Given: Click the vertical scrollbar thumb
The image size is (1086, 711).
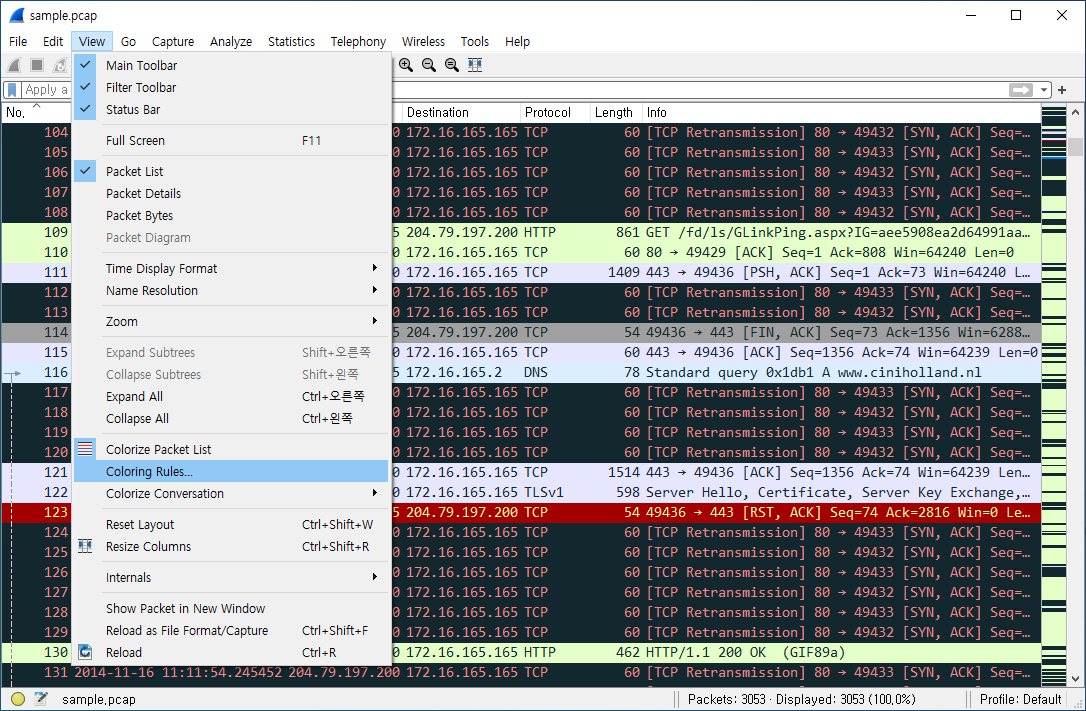Looking at the screenshot, I should click(1075, 147).
